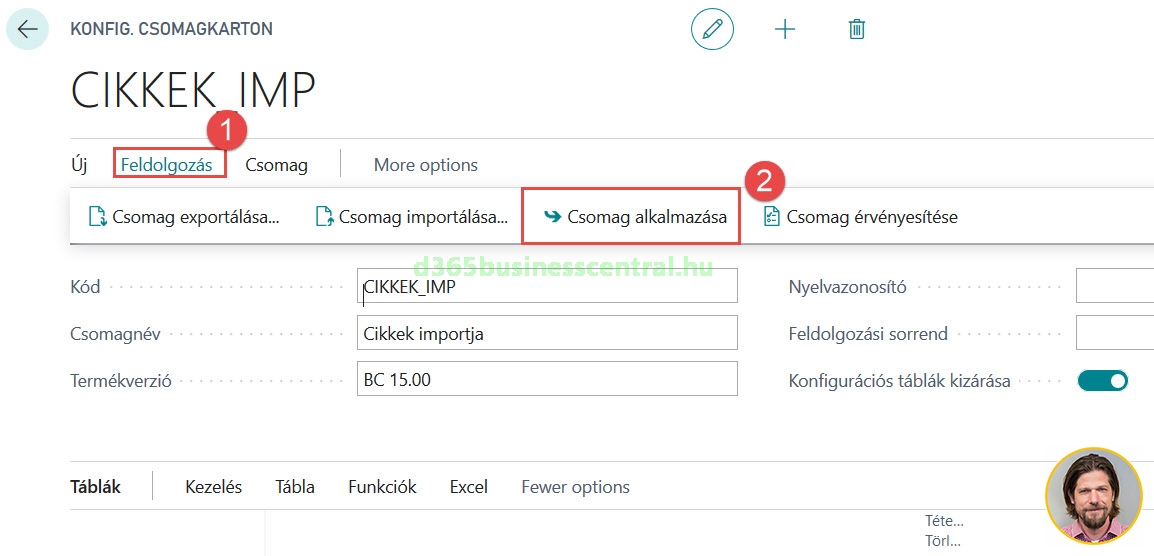The image size is (1154, 556).
Task: Click the Csomag alkalmazása arrow icon
Action: (551, 216)
